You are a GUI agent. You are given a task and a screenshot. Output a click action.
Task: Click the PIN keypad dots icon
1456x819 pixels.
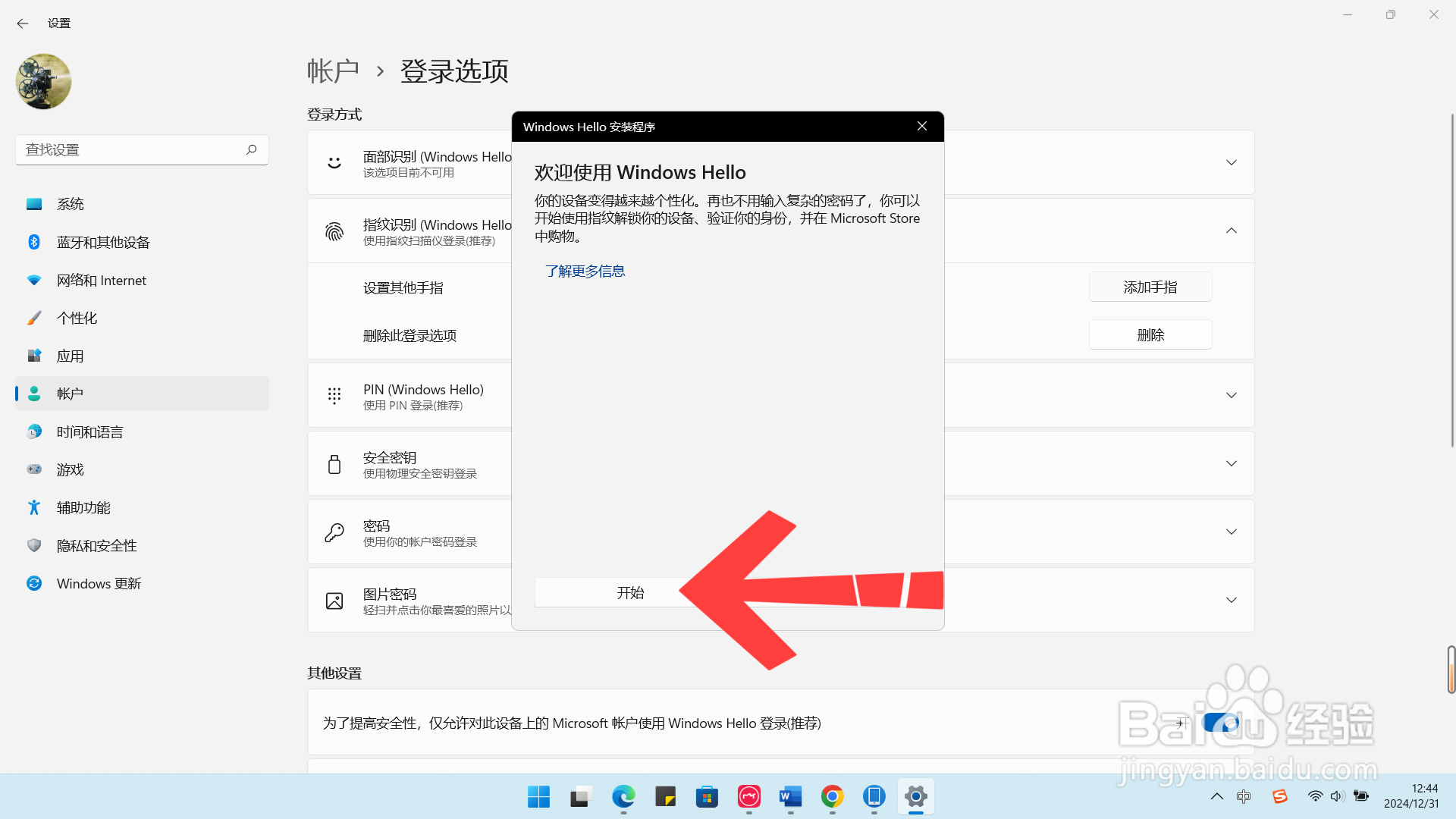pos(334,395)
